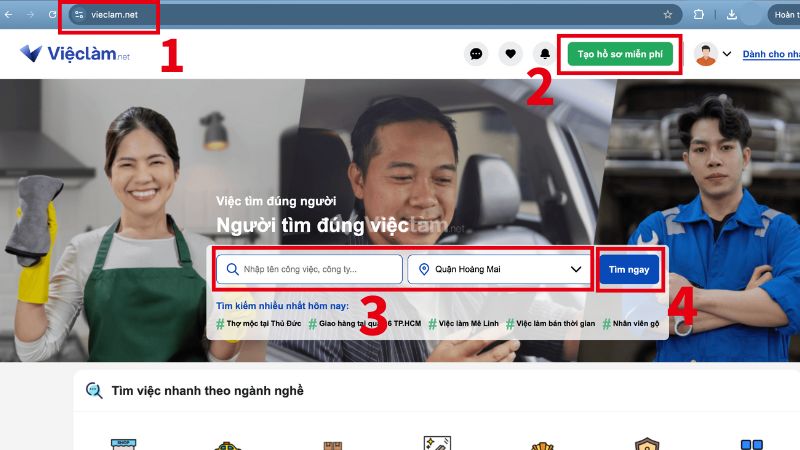Click the browser forward arrow
Screen dimensions: 800x450
click(30, 14)
